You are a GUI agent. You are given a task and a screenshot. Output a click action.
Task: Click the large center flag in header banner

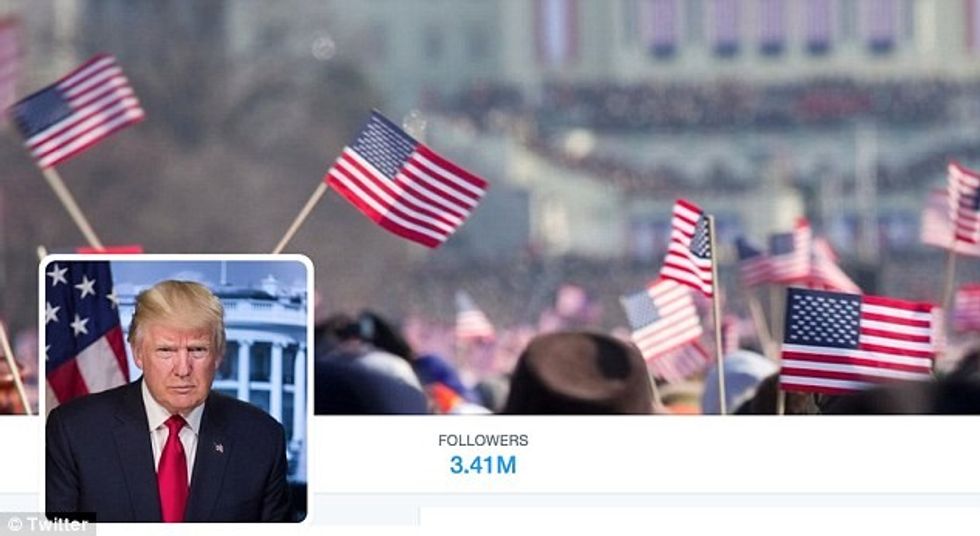[x=405, y=179]
